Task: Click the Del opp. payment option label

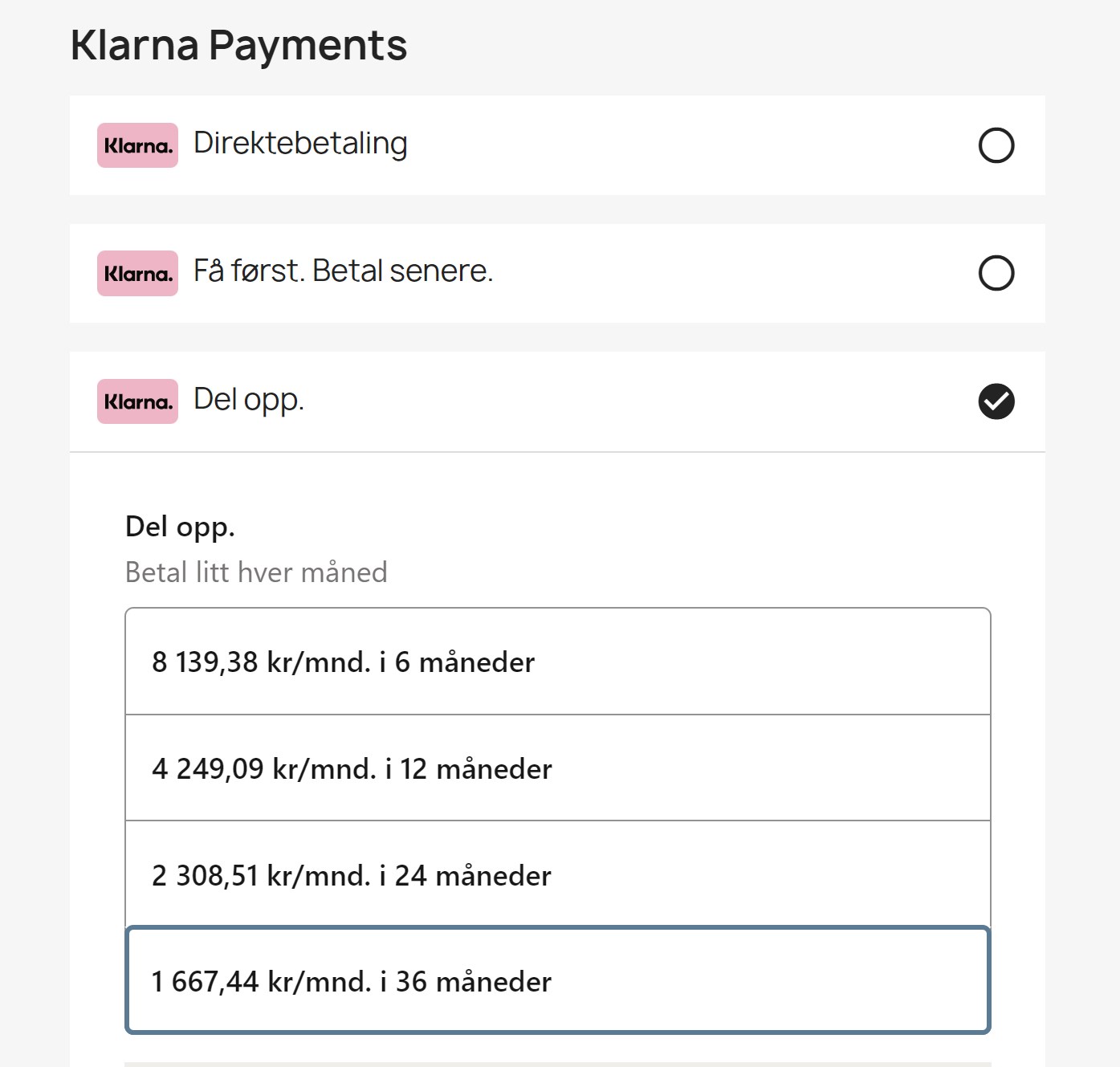Action: point(249,400)
